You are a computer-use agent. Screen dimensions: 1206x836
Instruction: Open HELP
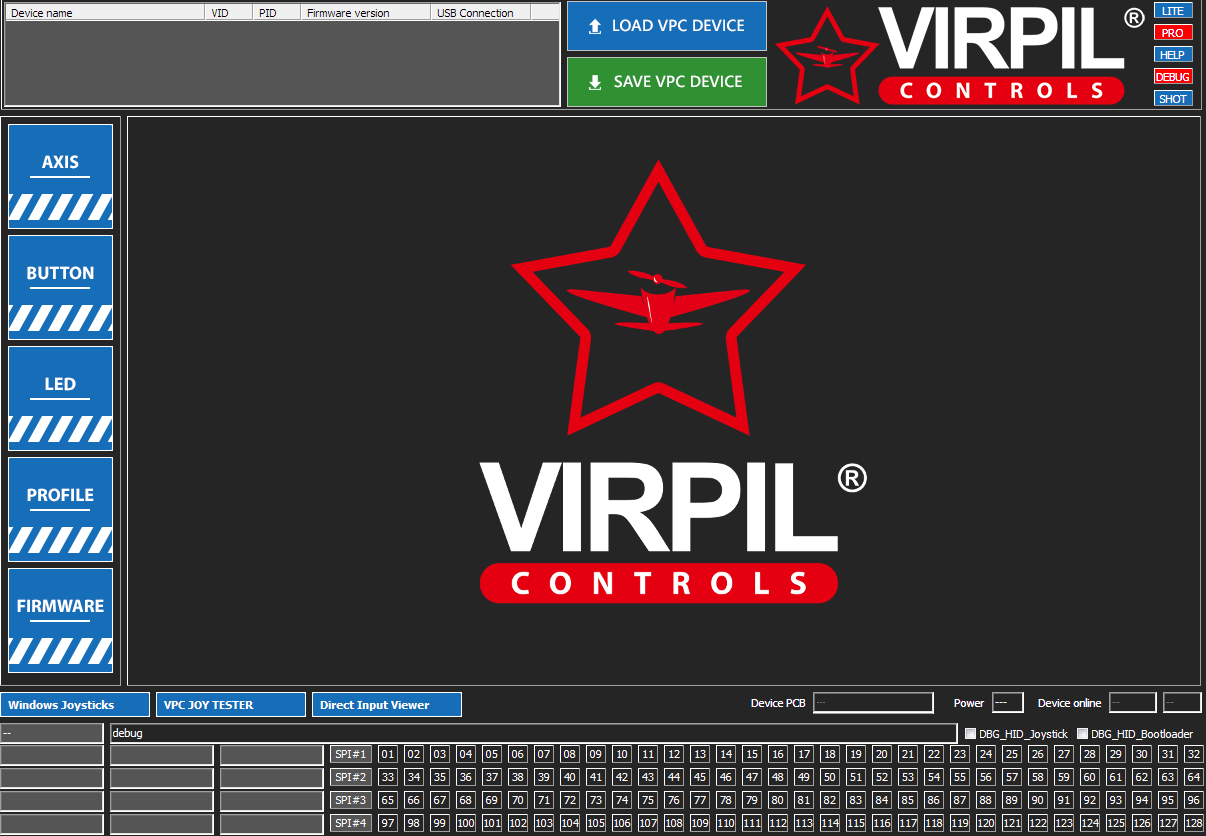point(1173,55)
